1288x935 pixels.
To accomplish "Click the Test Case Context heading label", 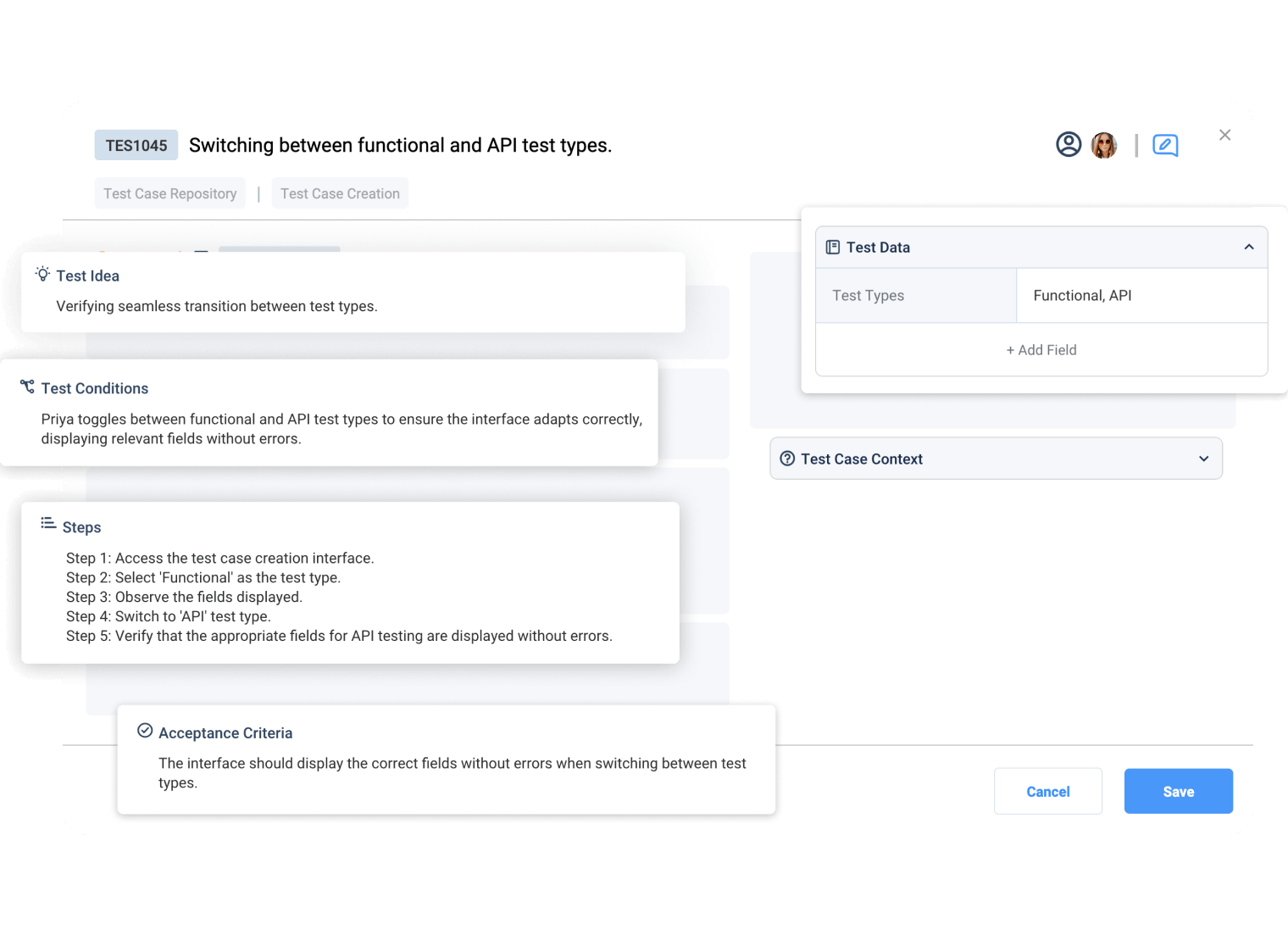I will click(862, 459).
